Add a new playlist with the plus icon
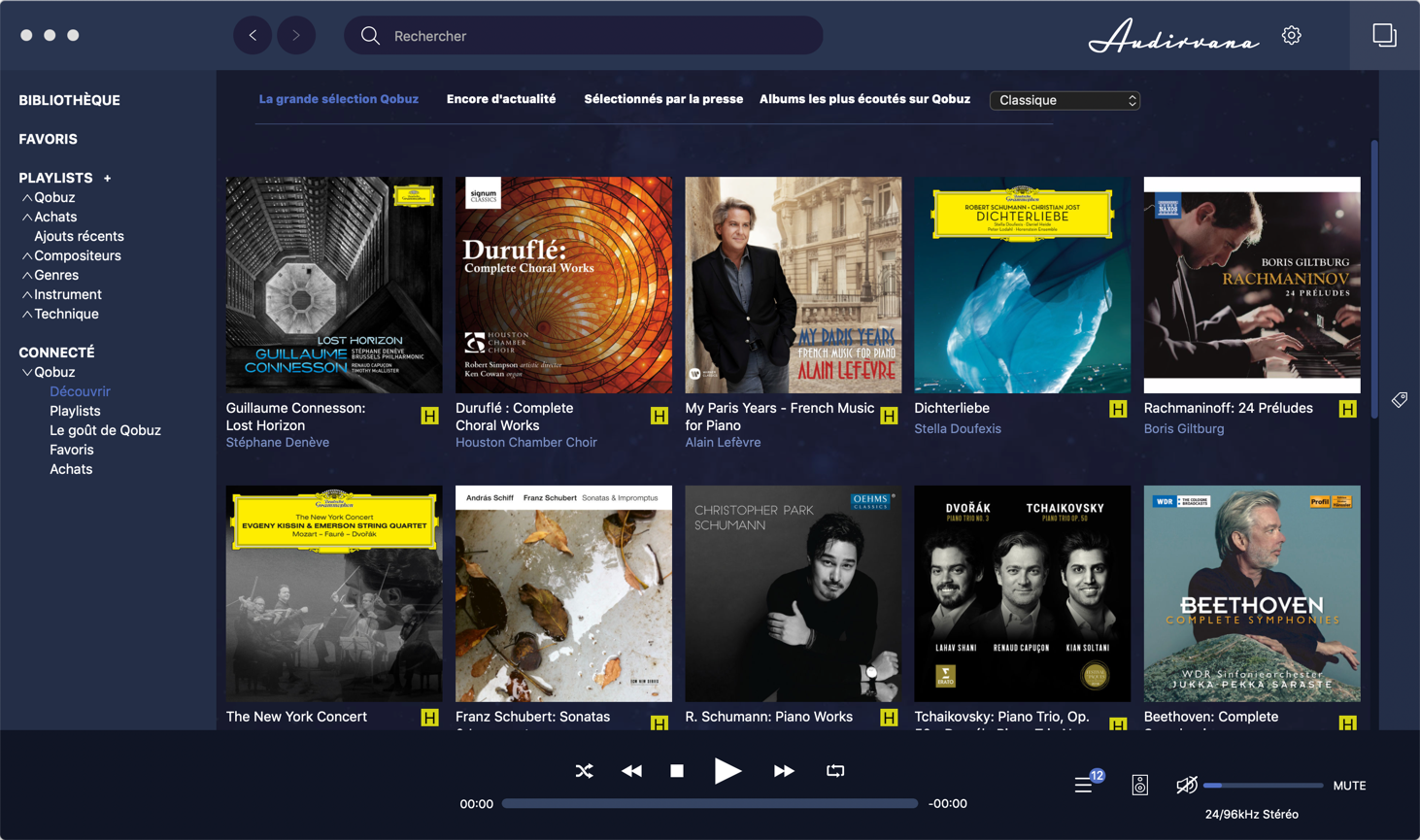Screen dimensions: 1420x840 point(108,178)
